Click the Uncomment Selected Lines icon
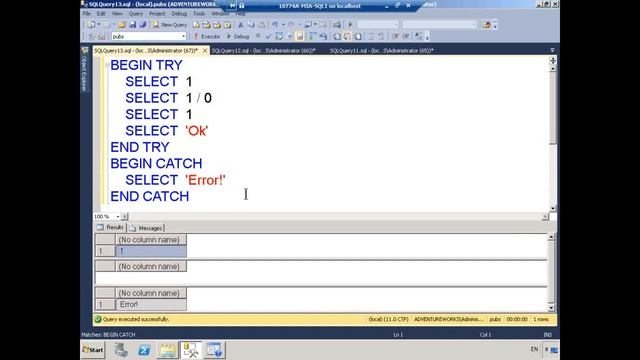640x360 pixels. pyautogui.click(x=381, y=36)
